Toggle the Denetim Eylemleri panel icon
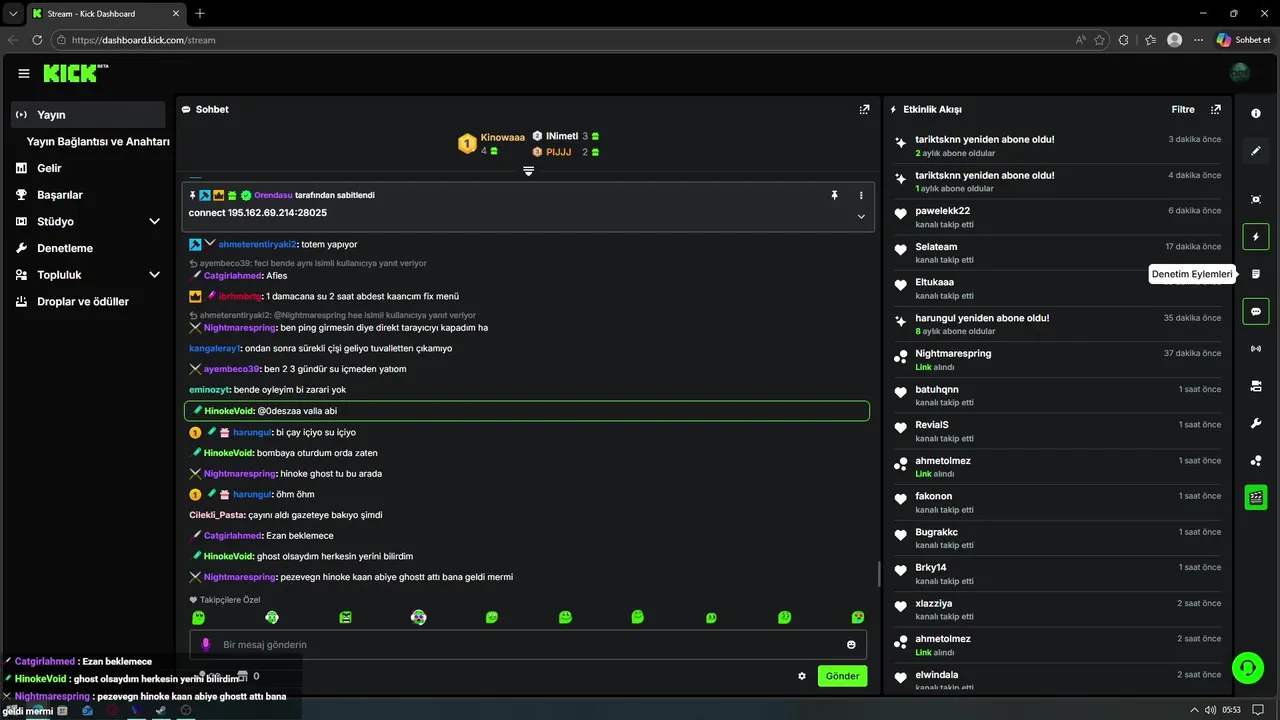 click(x=1256, y=274)
